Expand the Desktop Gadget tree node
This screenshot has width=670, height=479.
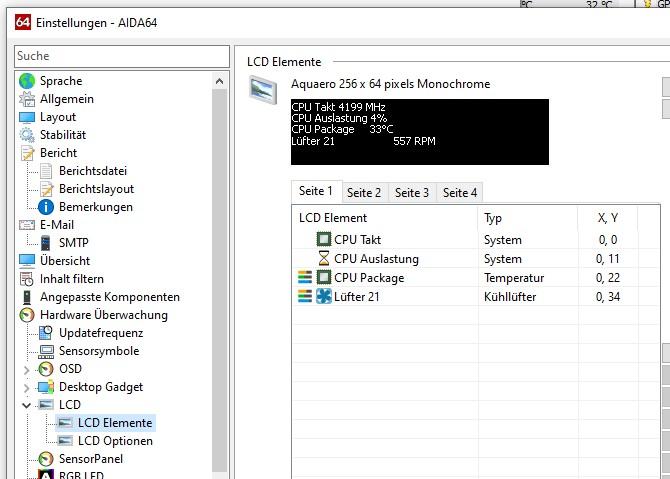click(26, 388)
